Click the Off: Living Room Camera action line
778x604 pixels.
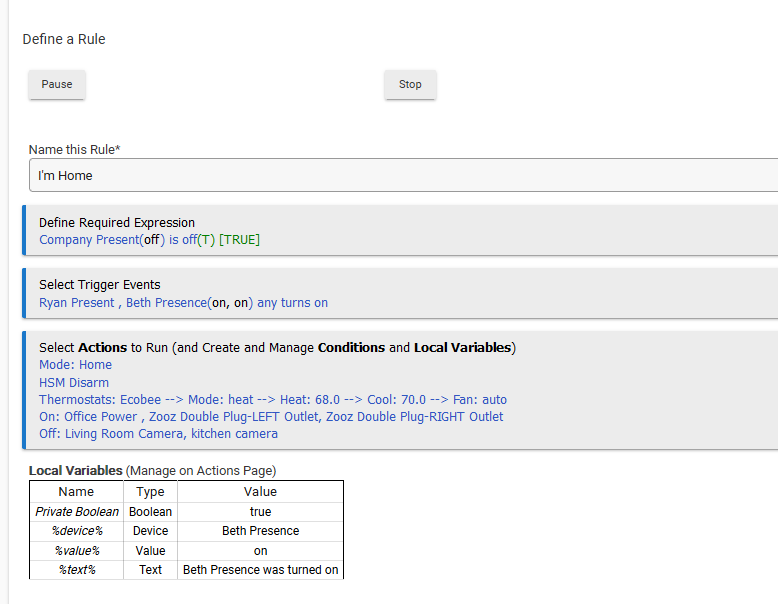click(158, 434)
